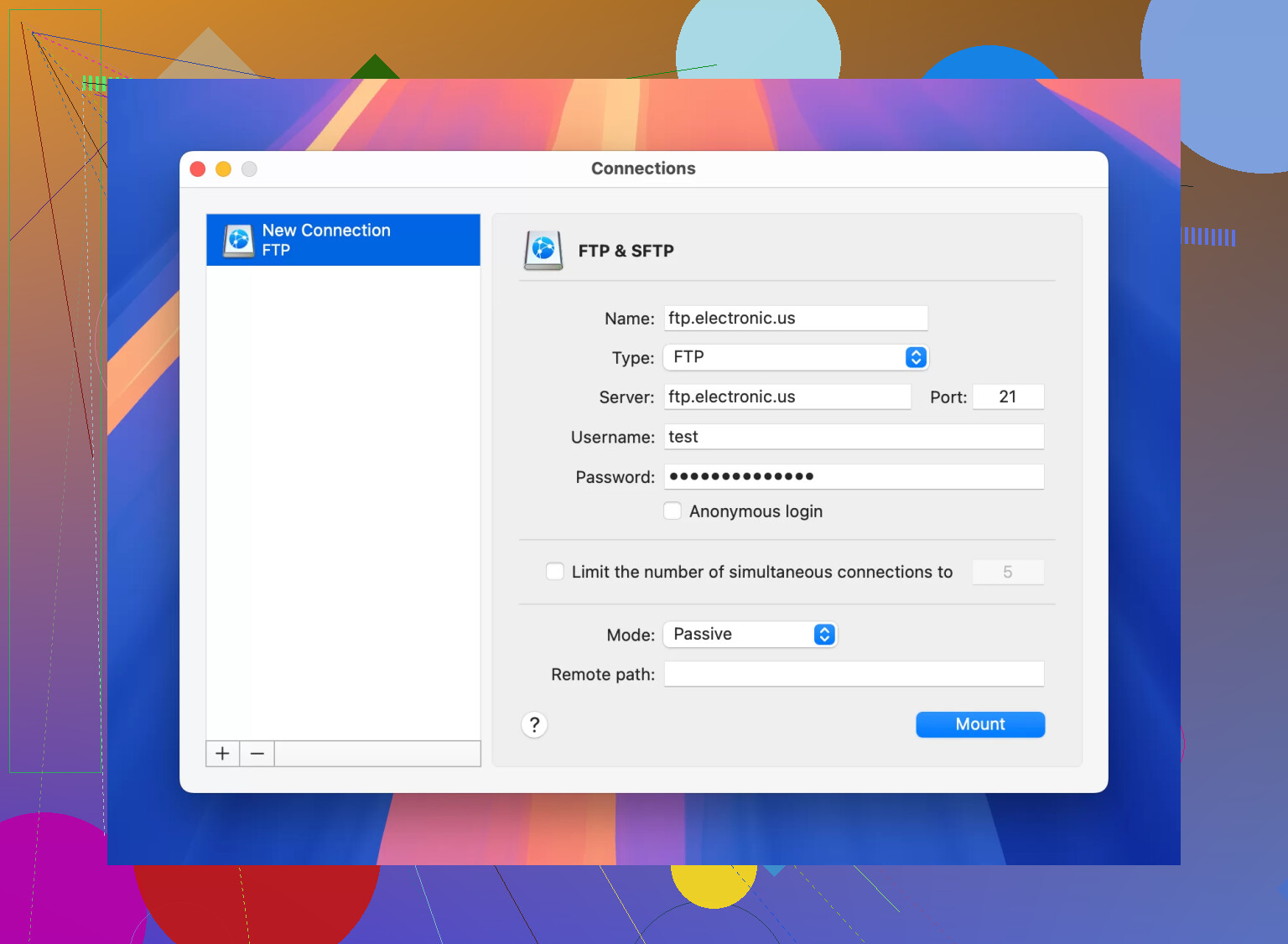Select New Connection FTP in the sidebar list
The image size is (1288, 944).
[x=344, y=240]
